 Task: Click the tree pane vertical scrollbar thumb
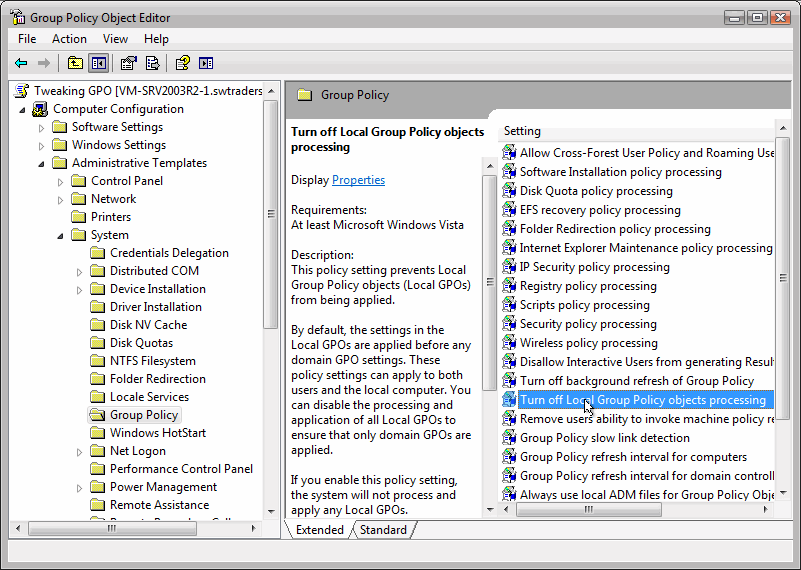pos(271,215)
